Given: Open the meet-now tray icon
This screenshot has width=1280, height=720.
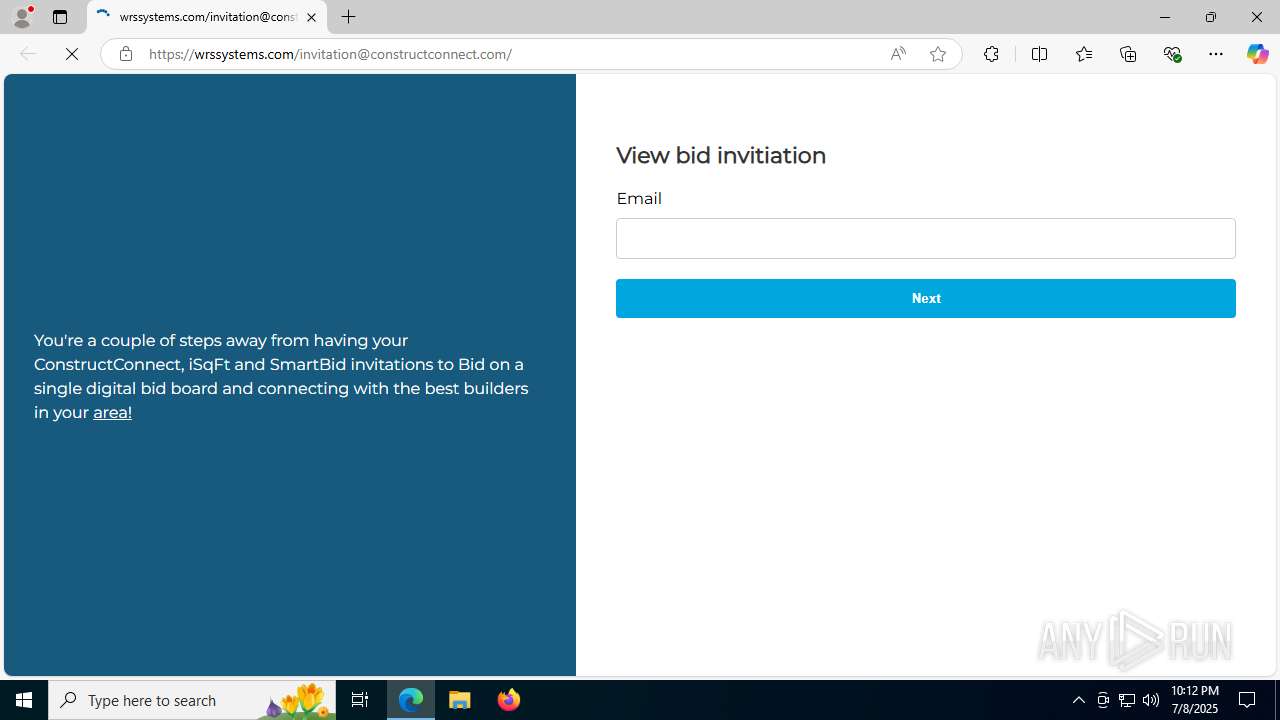Looking at the screenshot, I should pyautogui.click(x=1103, y=700).
